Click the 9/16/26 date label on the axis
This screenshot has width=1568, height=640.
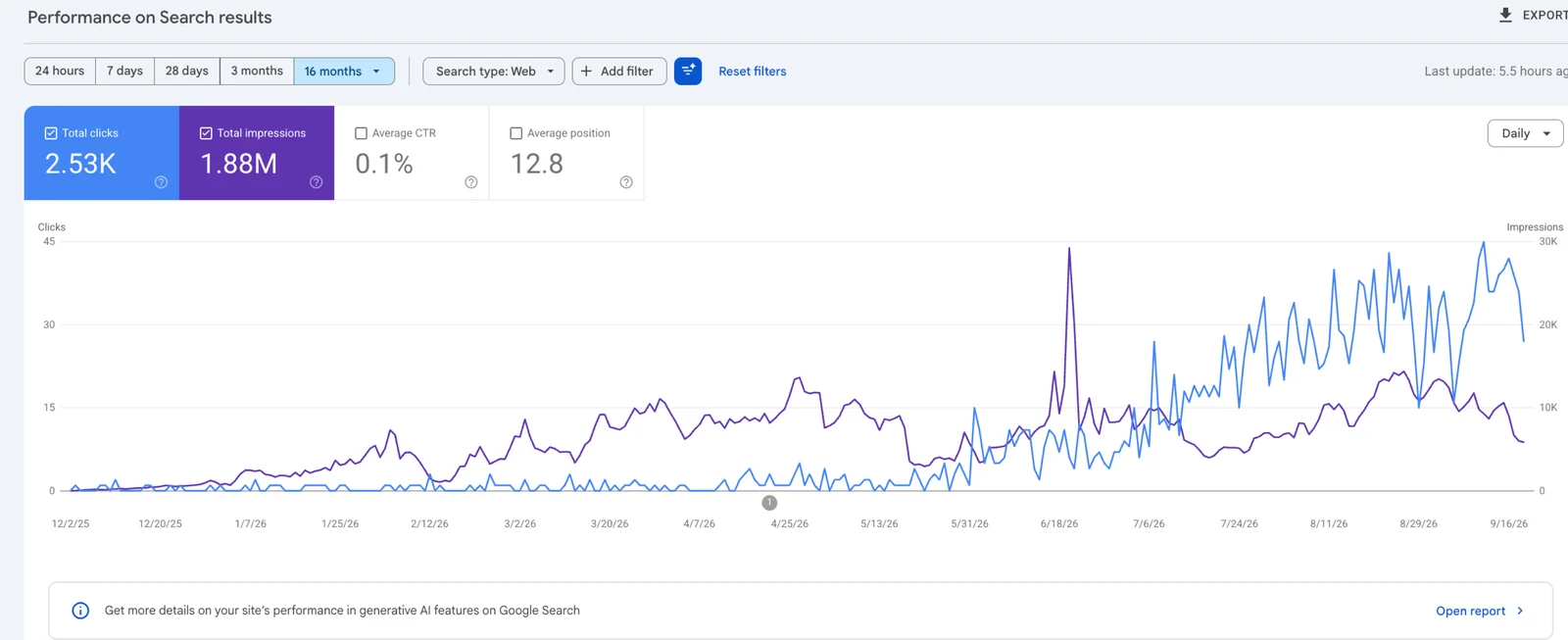pyautogui.click(x=1509, y=523)
